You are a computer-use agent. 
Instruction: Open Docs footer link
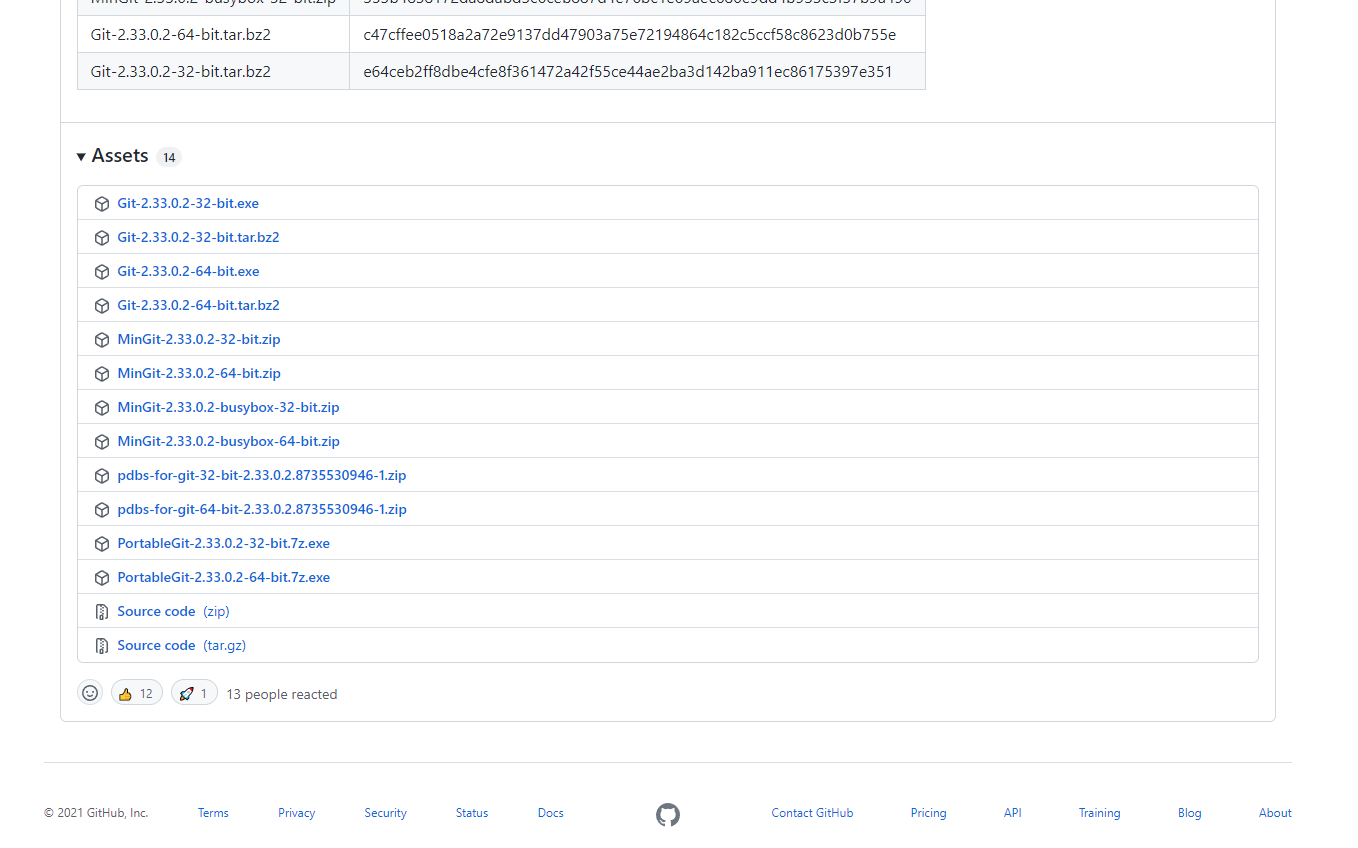click(x=551, y=813)
